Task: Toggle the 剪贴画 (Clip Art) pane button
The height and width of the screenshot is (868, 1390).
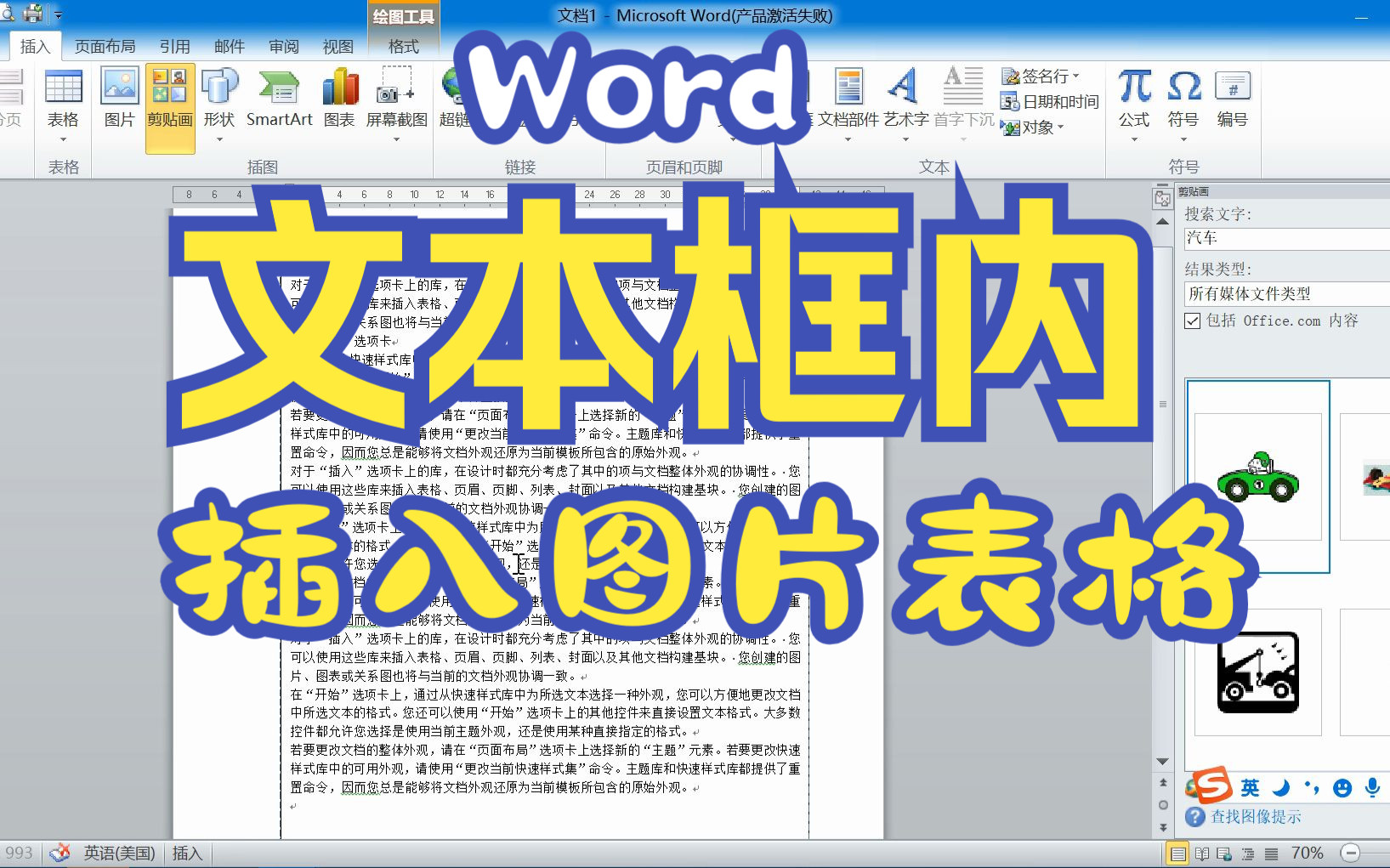Action: click(x=170, y=108)
